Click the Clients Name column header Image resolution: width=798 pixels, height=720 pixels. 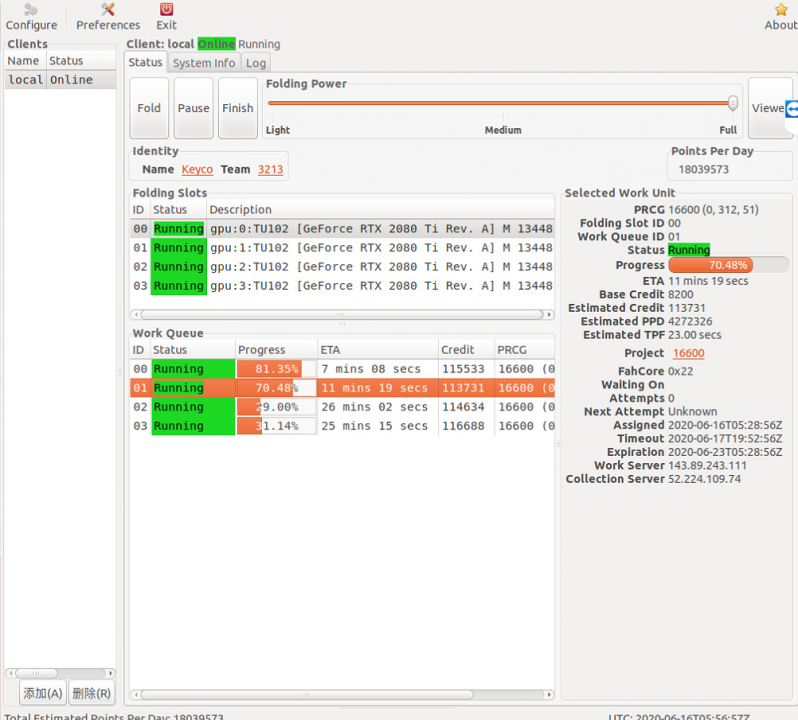26,61
